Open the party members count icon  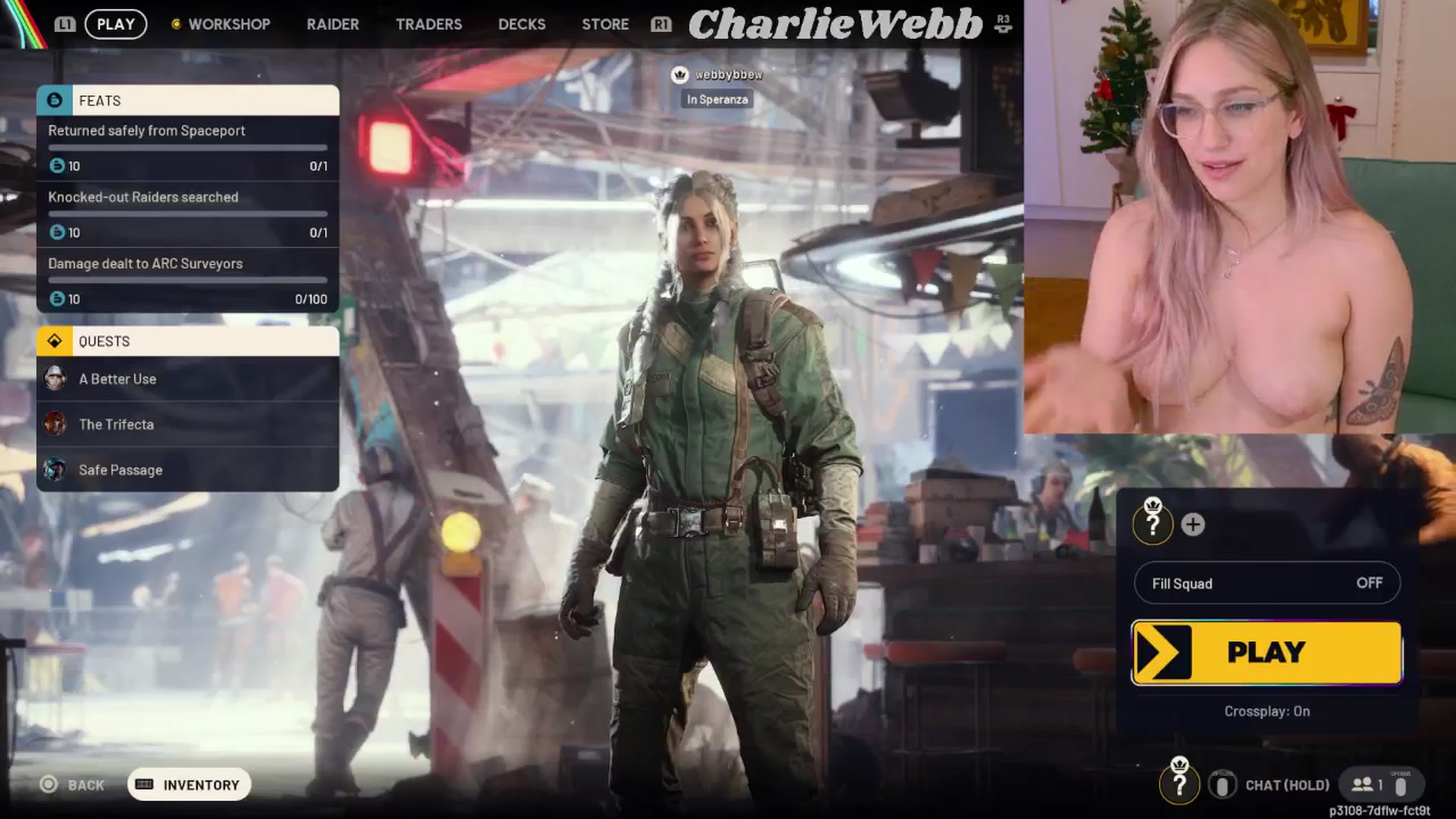[x=1368, y=785]
